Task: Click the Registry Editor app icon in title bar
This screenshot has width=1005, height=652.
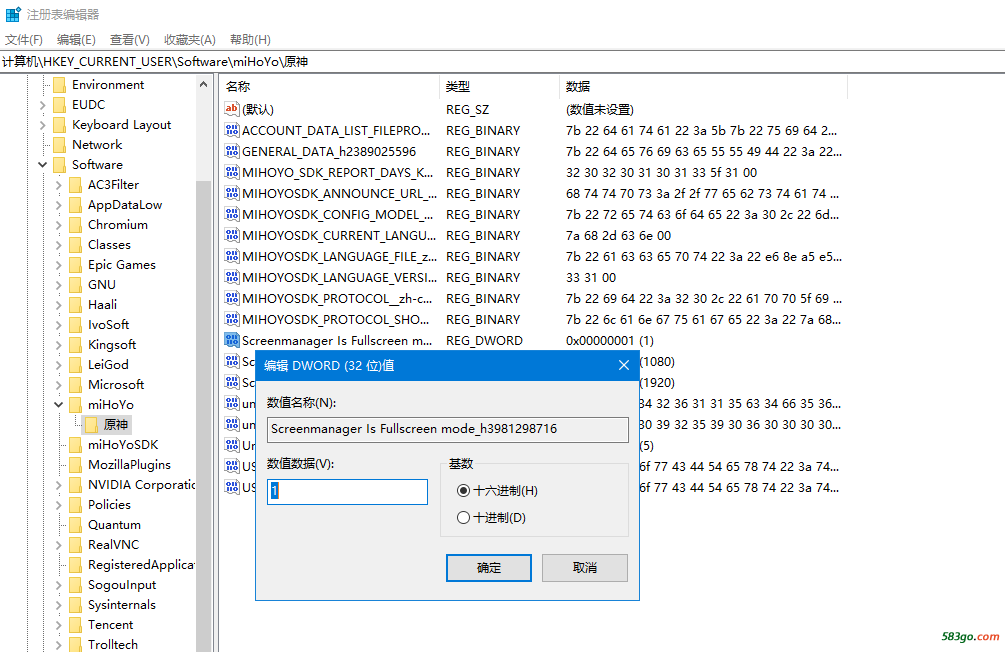Action: [x=13, y=14]
